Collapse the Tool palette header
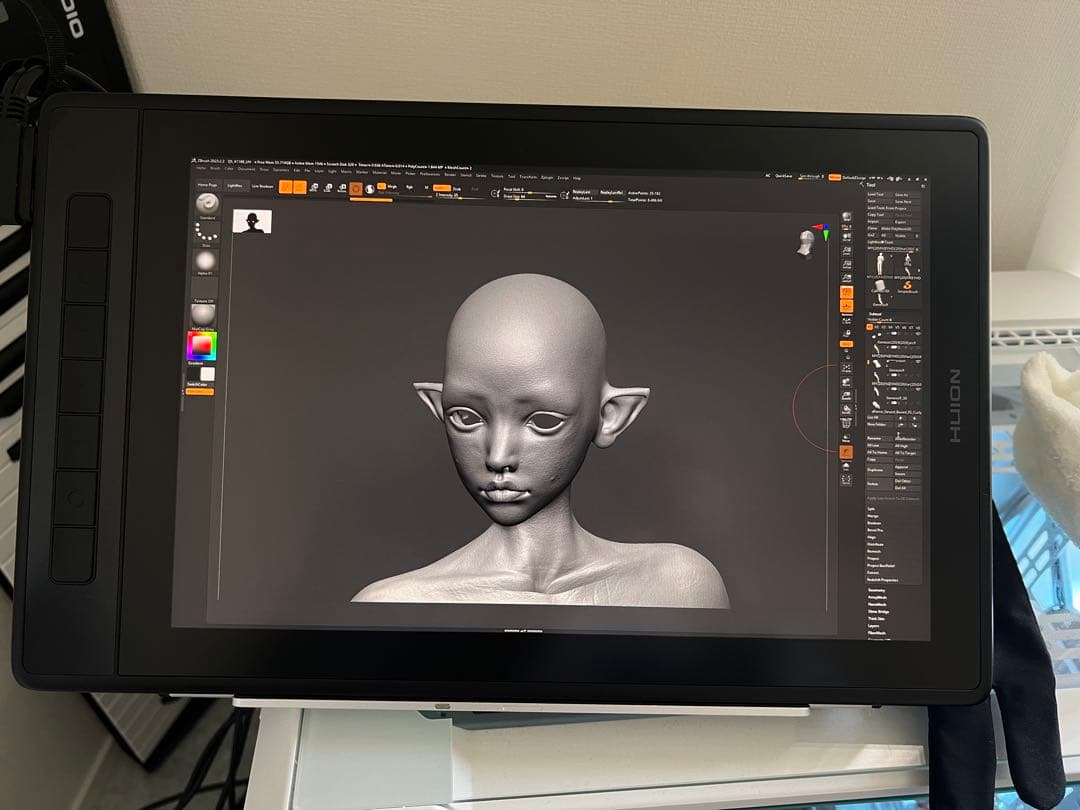The image size is (1080, 810). click(869, 185)
